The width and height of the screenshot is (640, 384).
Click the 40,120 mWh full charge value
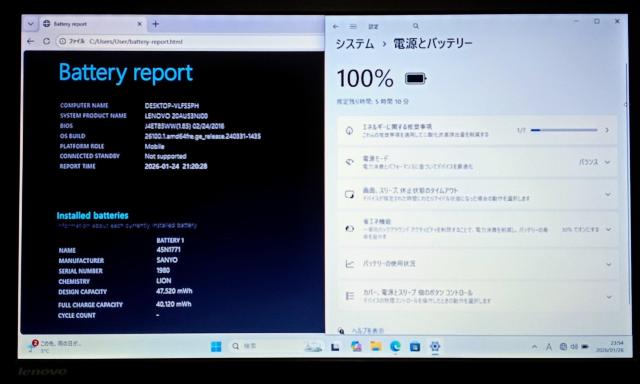coord(173,304)
